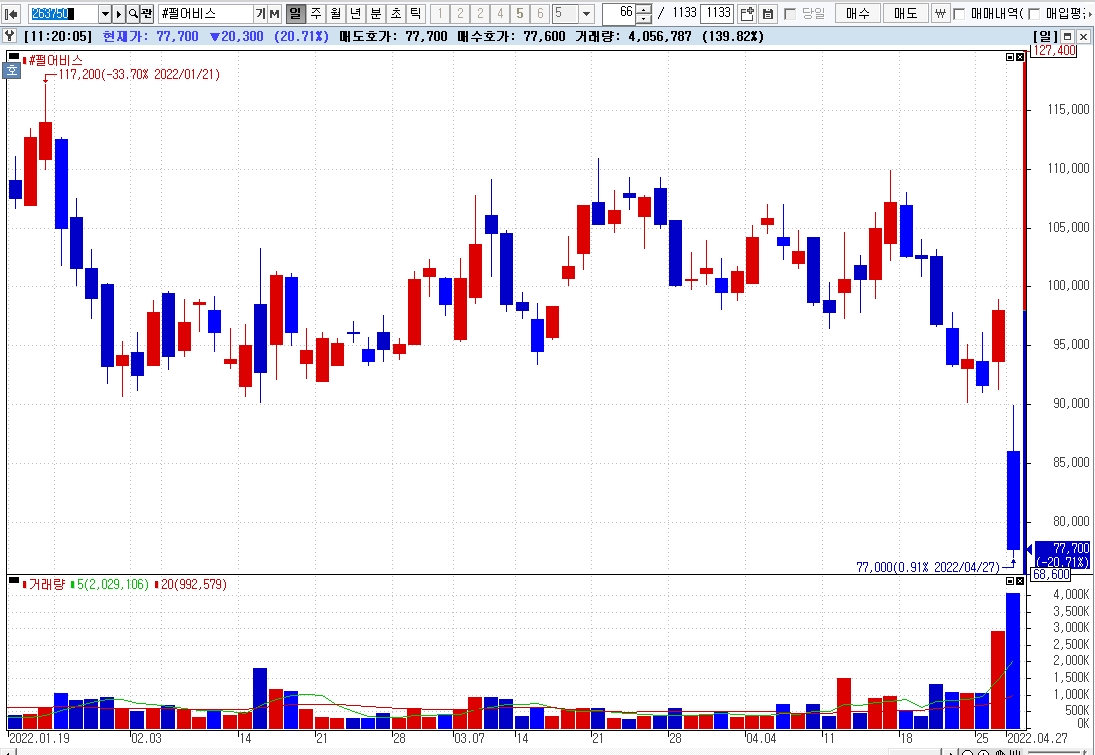Image resolution: width=1095 pixels, height=755 pixels.
Task: Open the wrench settings icon
Action: tap(10, 36)
